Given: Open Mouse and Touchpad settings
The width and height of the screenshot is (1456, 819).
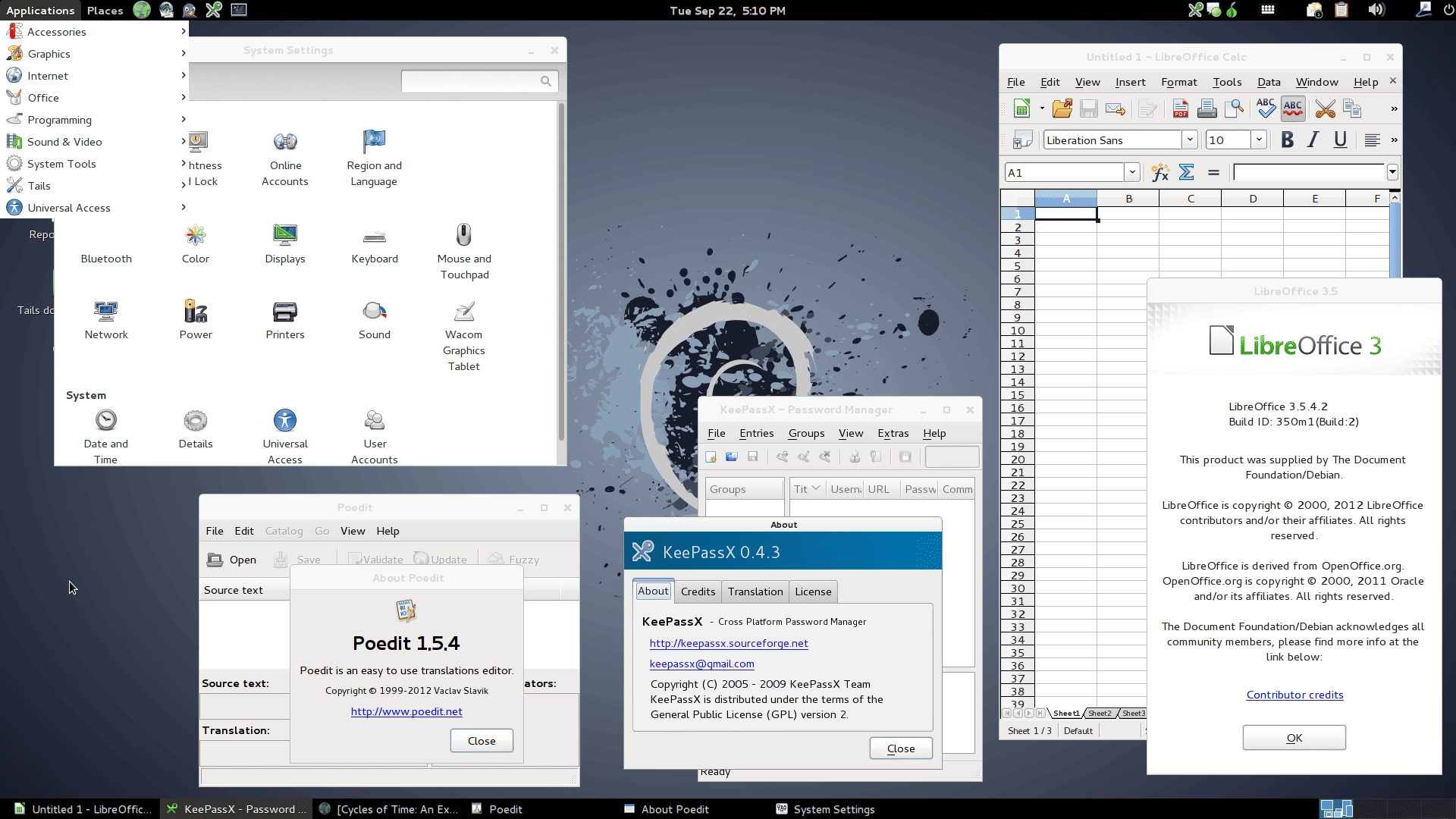Looking at the screenshot, I should pos(464,252).
